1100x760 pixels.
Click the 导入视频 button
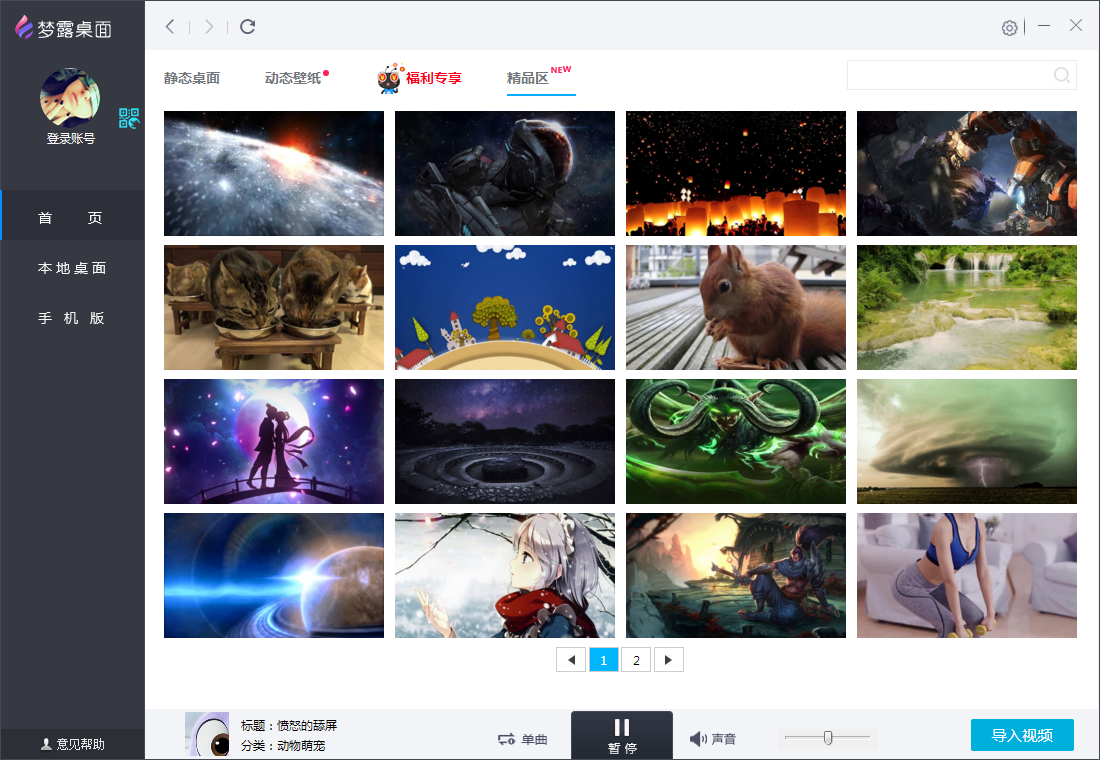1022,735
